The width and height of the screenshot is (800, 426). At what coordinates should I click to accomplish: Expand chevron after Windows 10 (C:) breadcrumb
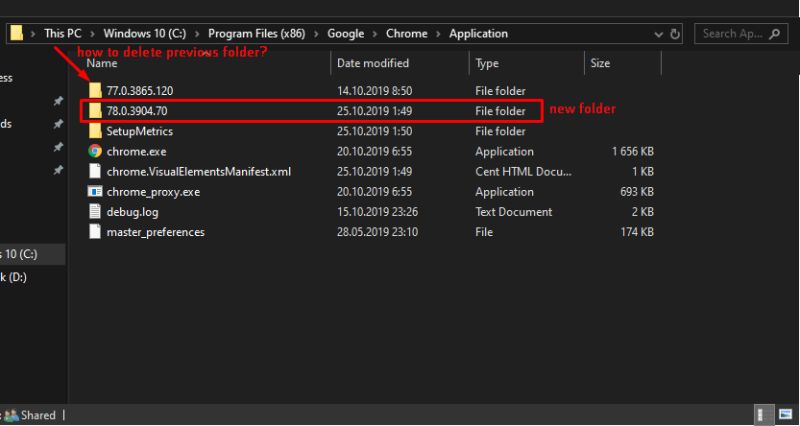(x=197, y=34)
